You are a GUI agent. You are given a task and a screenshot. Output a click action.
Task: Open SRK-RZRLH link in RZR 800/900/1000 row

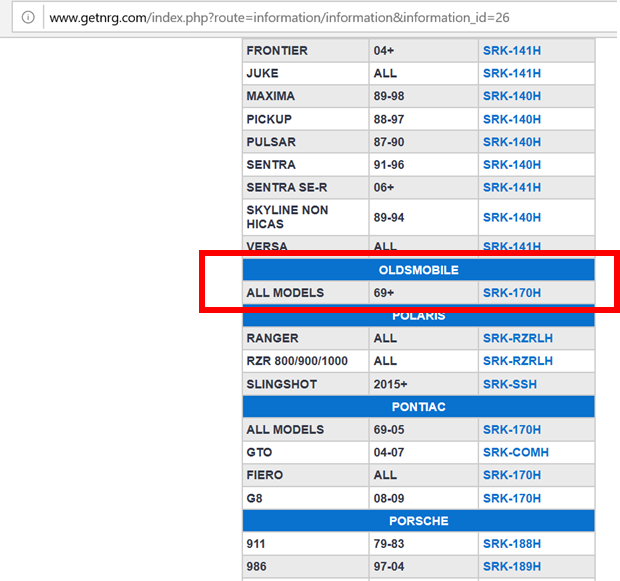(518, 361)
